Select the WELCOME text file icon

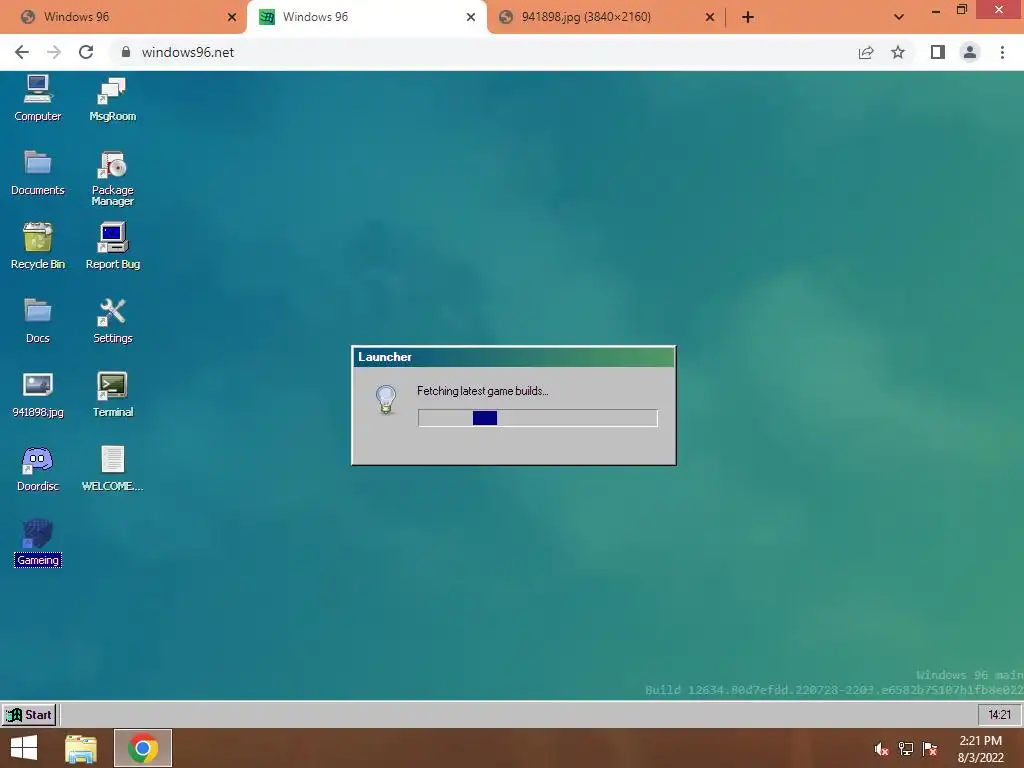point(112,468)
